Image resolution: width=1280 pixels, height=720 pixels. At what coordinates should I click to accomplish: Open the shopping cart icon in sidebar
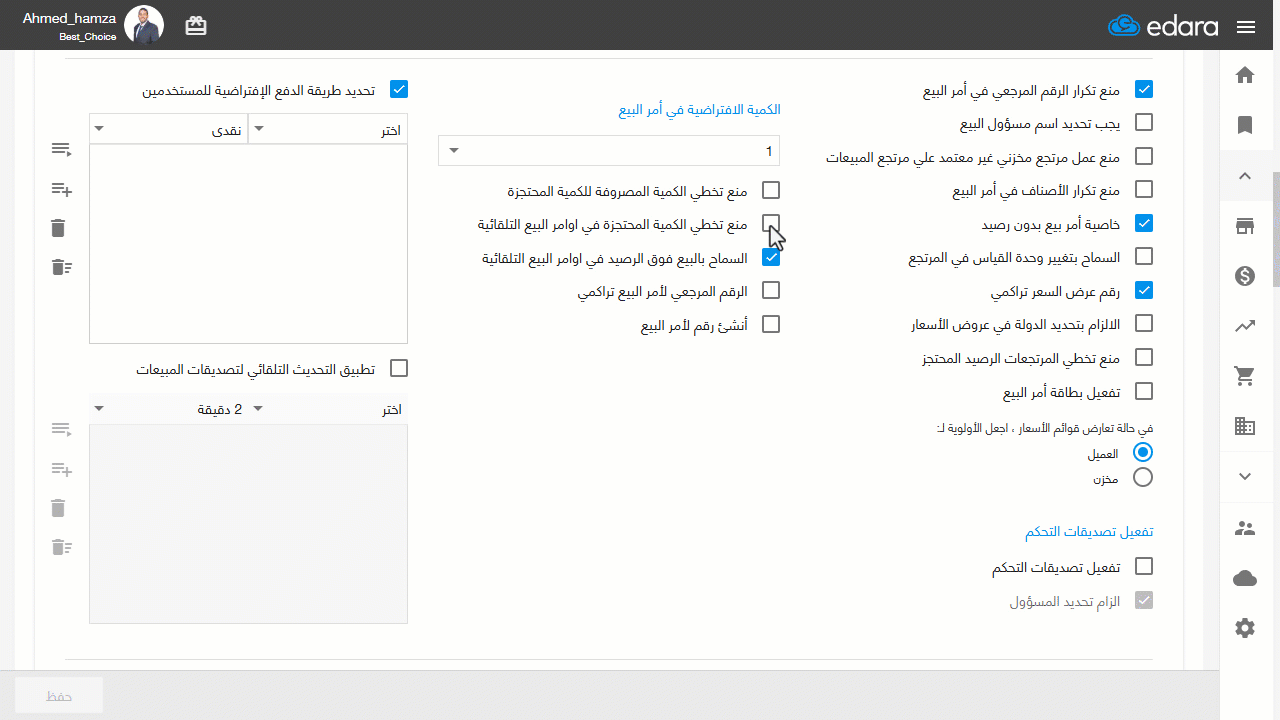(x=1245, y=376)
